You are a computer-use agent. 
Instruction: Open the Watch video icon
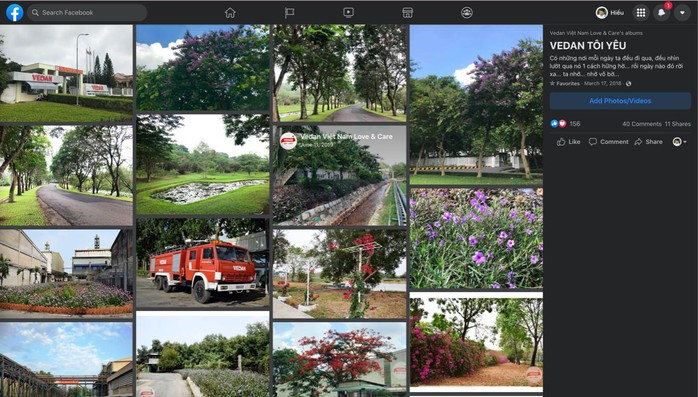tap(349, 12)
